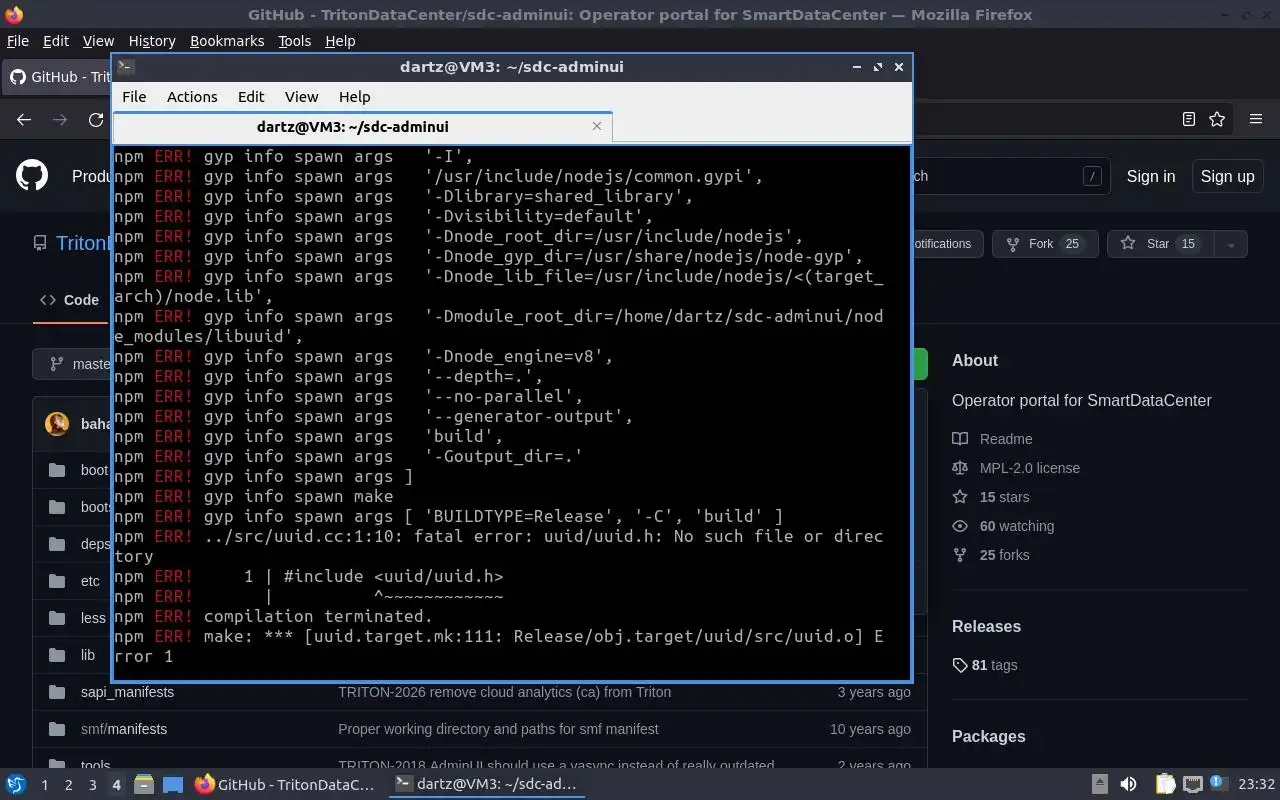Click the terminal taskbar entry
This screenshot has width=1280, height=800.
pyautogui.click(x=486, y=785)
